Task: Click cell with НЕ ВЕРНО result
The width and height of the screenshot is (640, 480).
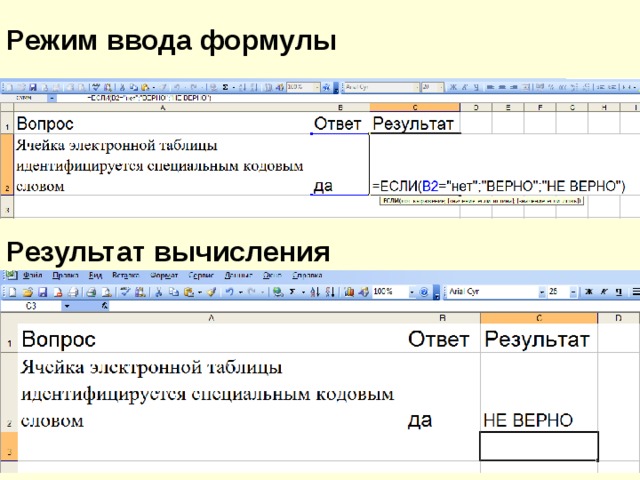Action: click(539, 392)
